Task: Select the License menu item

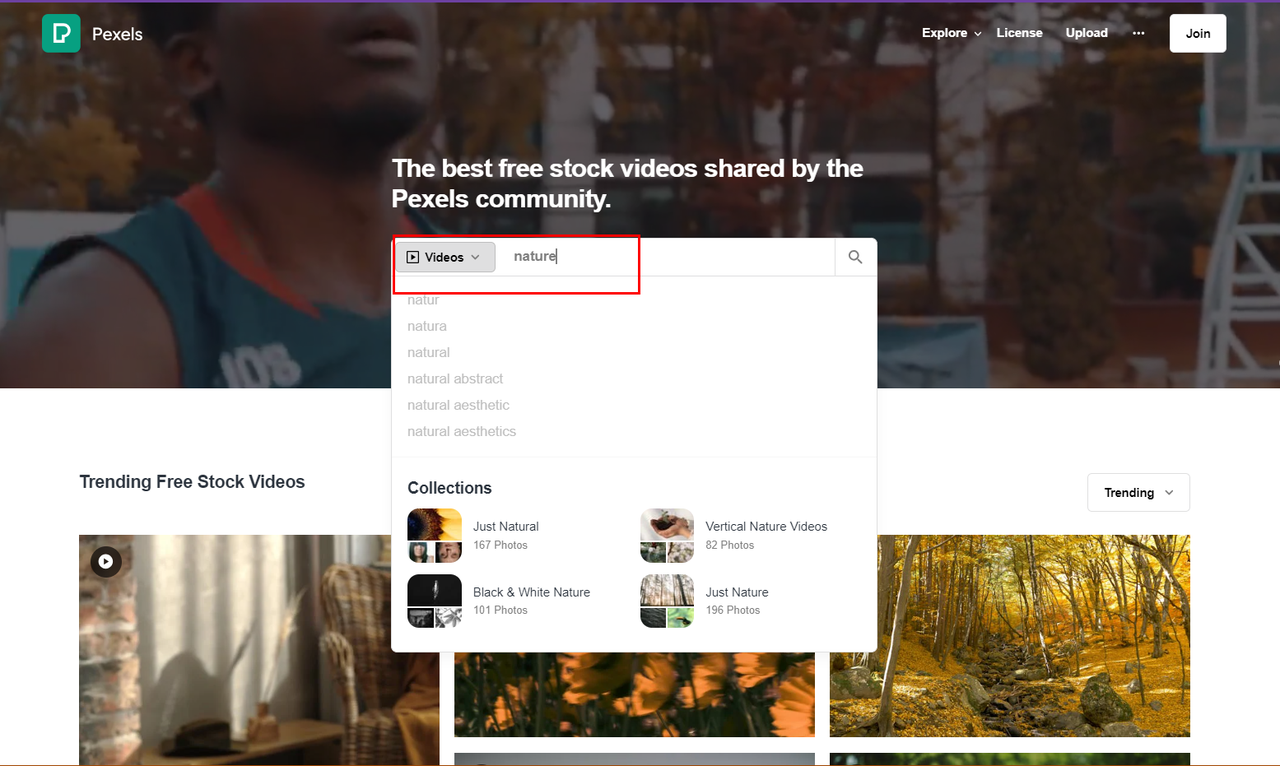Action: [1019, 33]
